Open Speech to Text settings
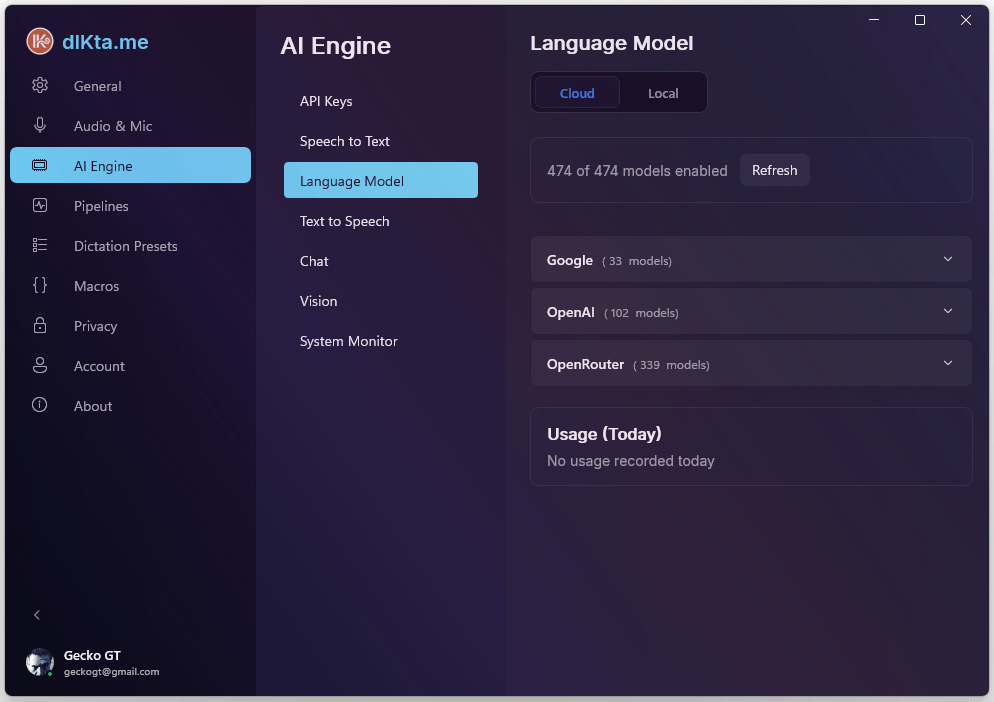Viewport: 994px width, 702px height. 381,141
